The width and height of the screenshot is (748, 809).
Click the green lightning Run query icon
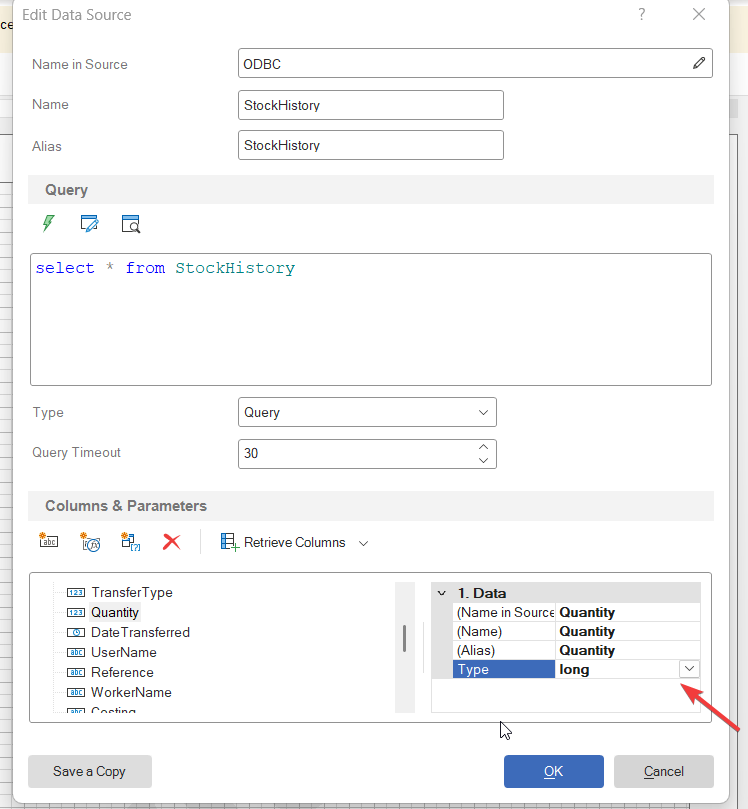tap(48, 223)
